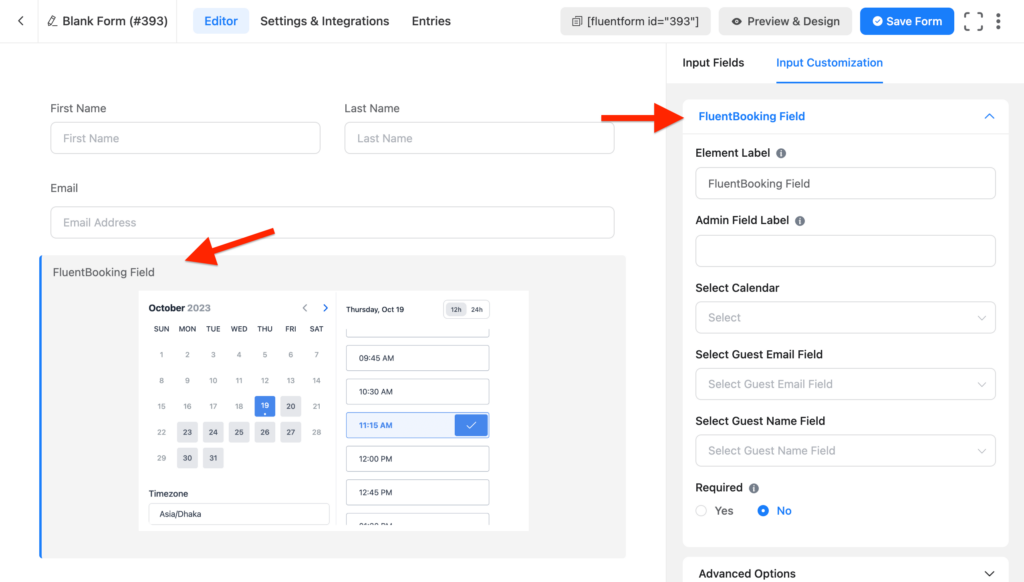This screenshot has height=582, width=1024.
Task: Open the Asia/Dhaka timezone selector
Action: tap(239, 514)
